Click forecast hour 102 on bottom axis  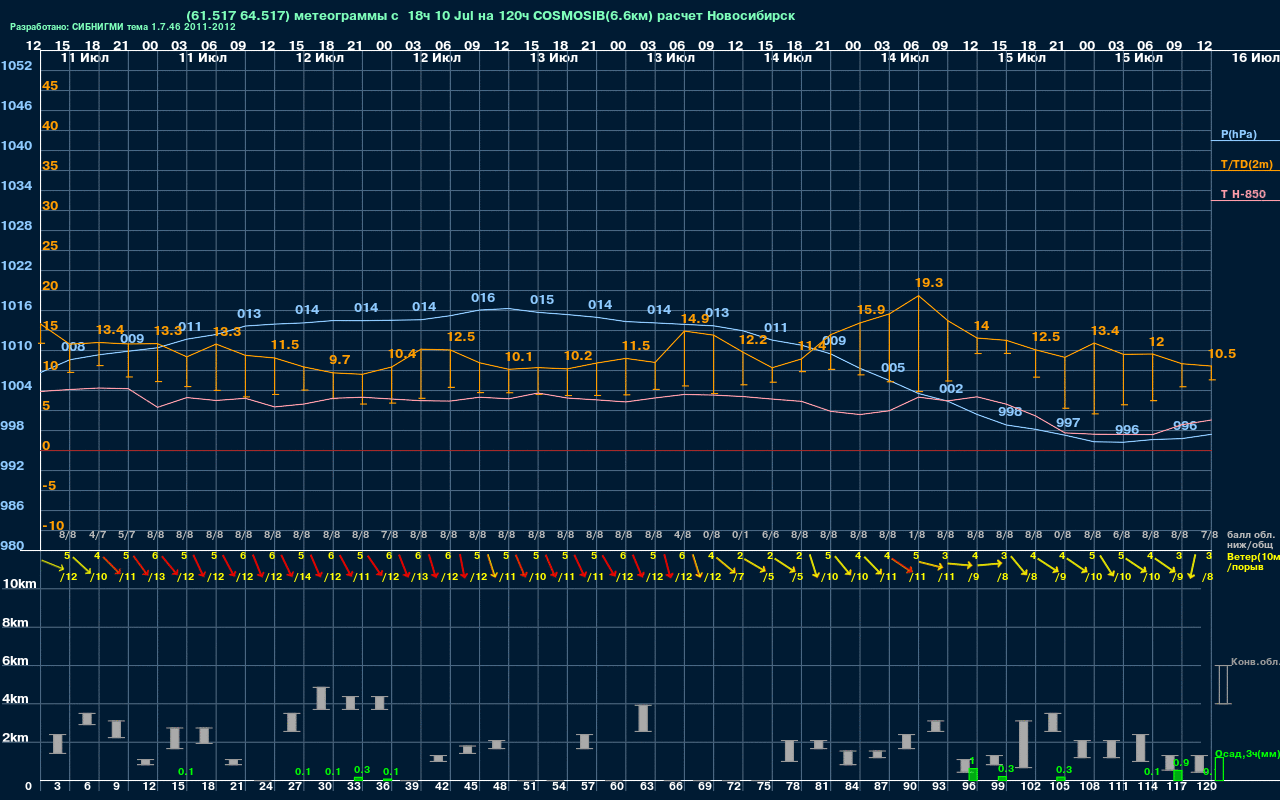click(x=1031, y=787)
